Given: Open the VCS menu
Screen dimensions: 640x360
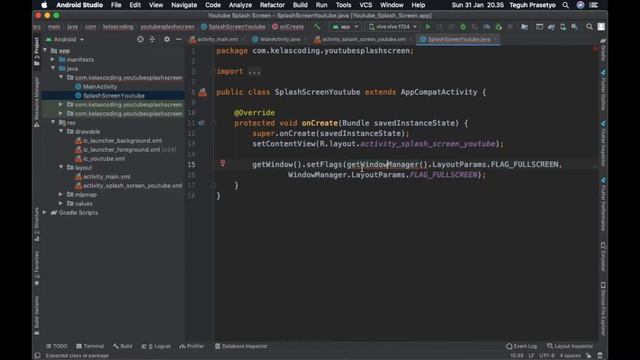Looking at the screenshot, I should pyautogui.click(x=365, y=5).
